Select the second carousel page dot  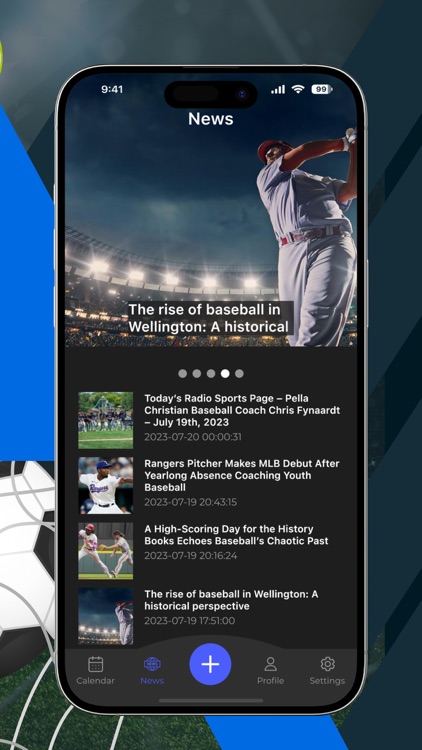coord(197,374)
